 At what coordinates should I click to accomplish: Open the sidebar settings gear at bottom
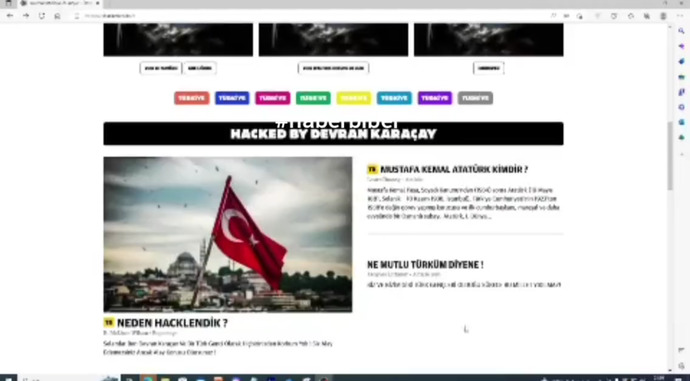tap(682, 365)
